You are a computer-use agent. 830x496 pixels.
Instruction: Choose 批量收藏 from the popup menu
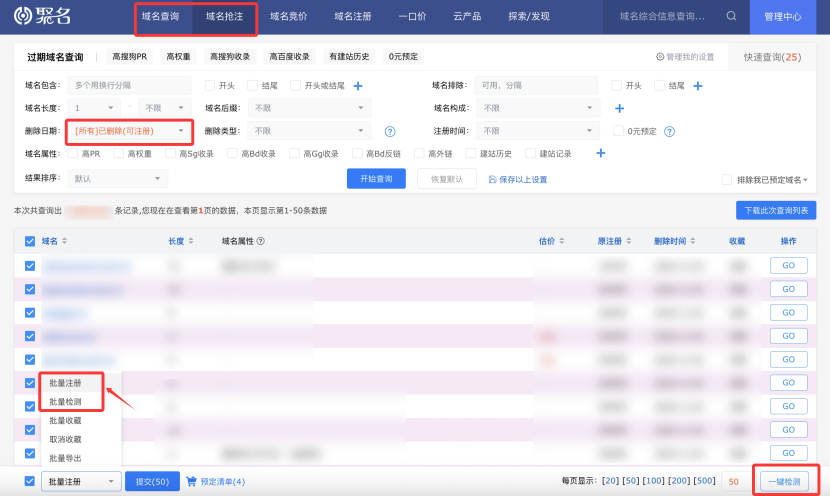pos(65,420)
